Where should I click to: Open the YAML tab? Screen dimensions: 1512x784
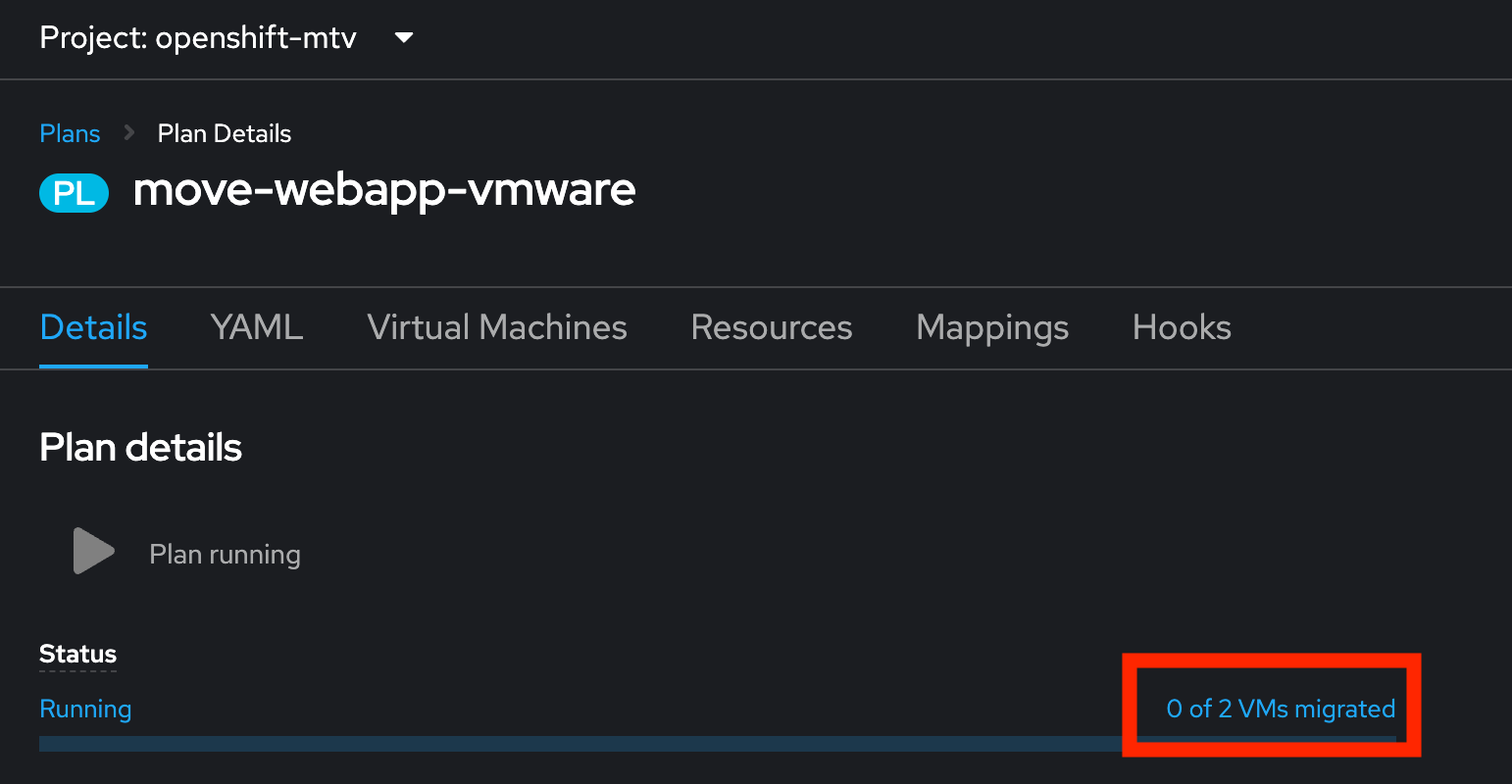pyautogui.click(x=257, y=327)
